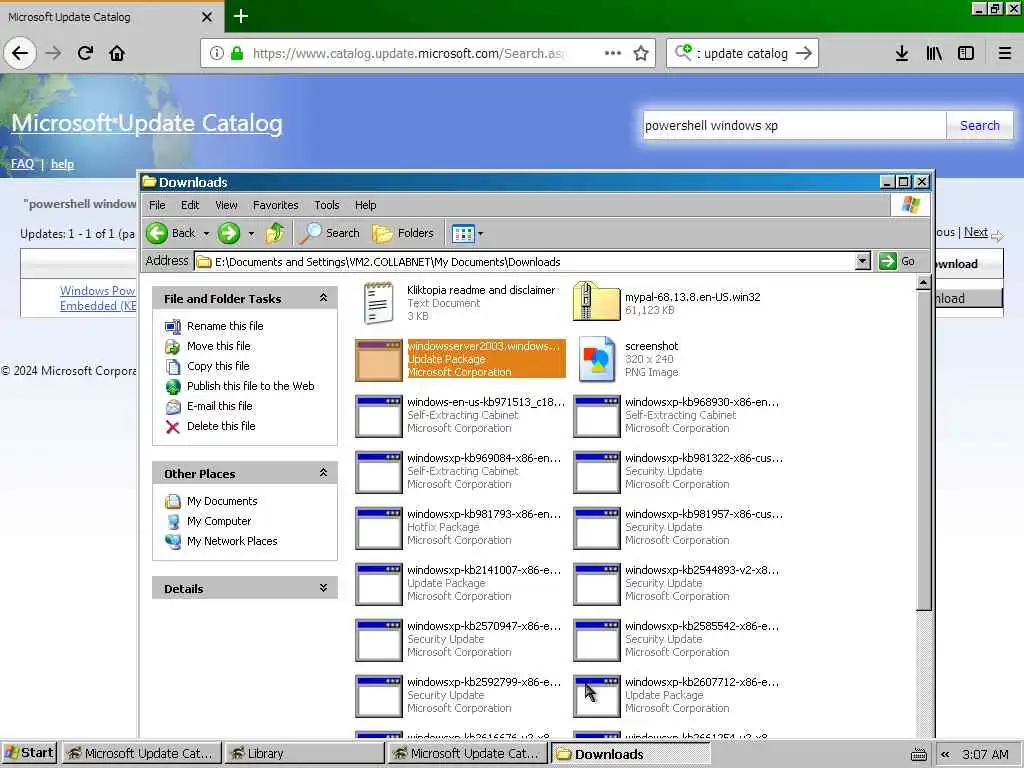Switch to Library taskbar button
1024x768 pixels.
tap(305, 754)
